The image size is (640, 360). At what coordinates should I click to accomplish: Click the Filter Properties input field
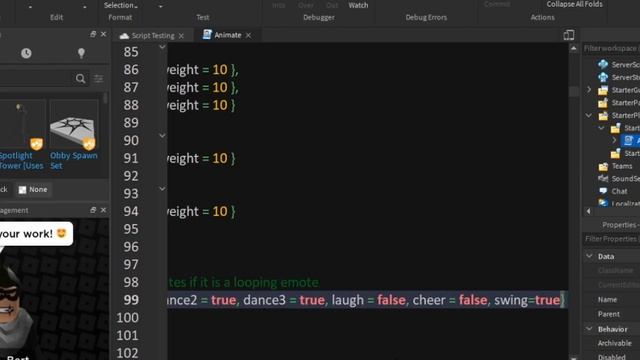coord(611,239)
